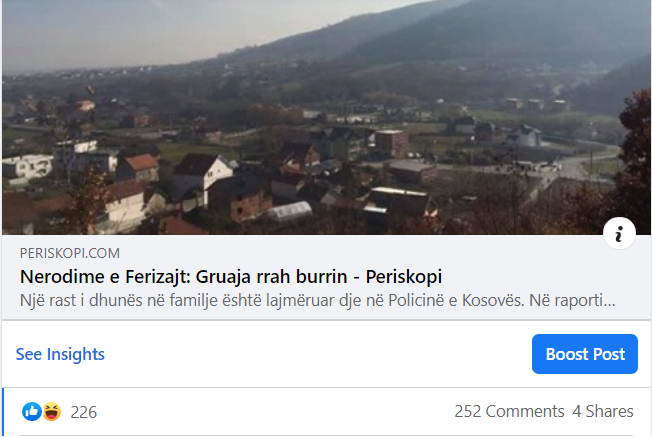View the 4 Shares list
The height and width of the screenshot is (437, 652).
tap(603, 411)
